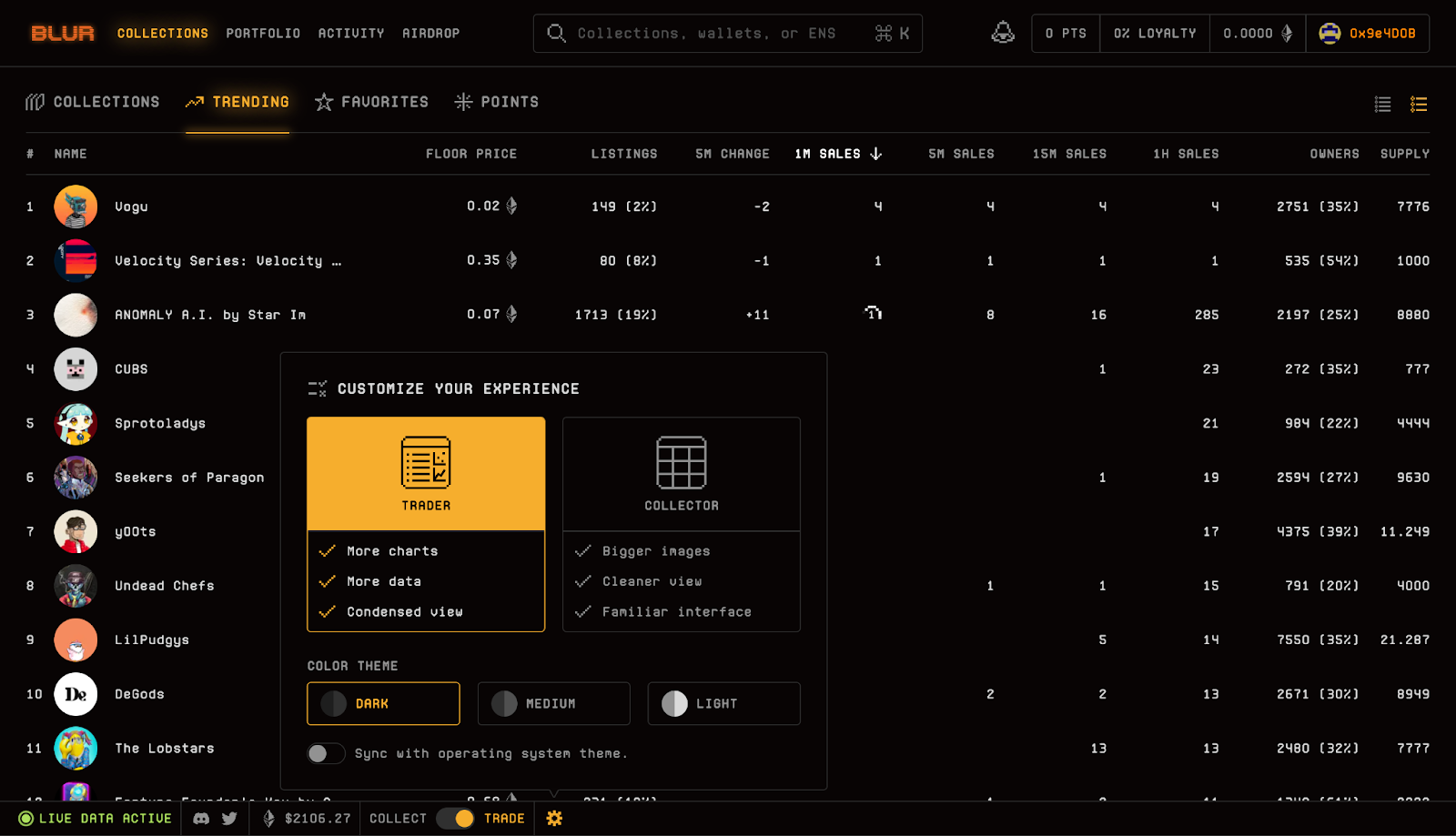Viewport: 1456px width, 836px height.
Task: Click the search magnifier icon
Action: (x=556, y=34)
